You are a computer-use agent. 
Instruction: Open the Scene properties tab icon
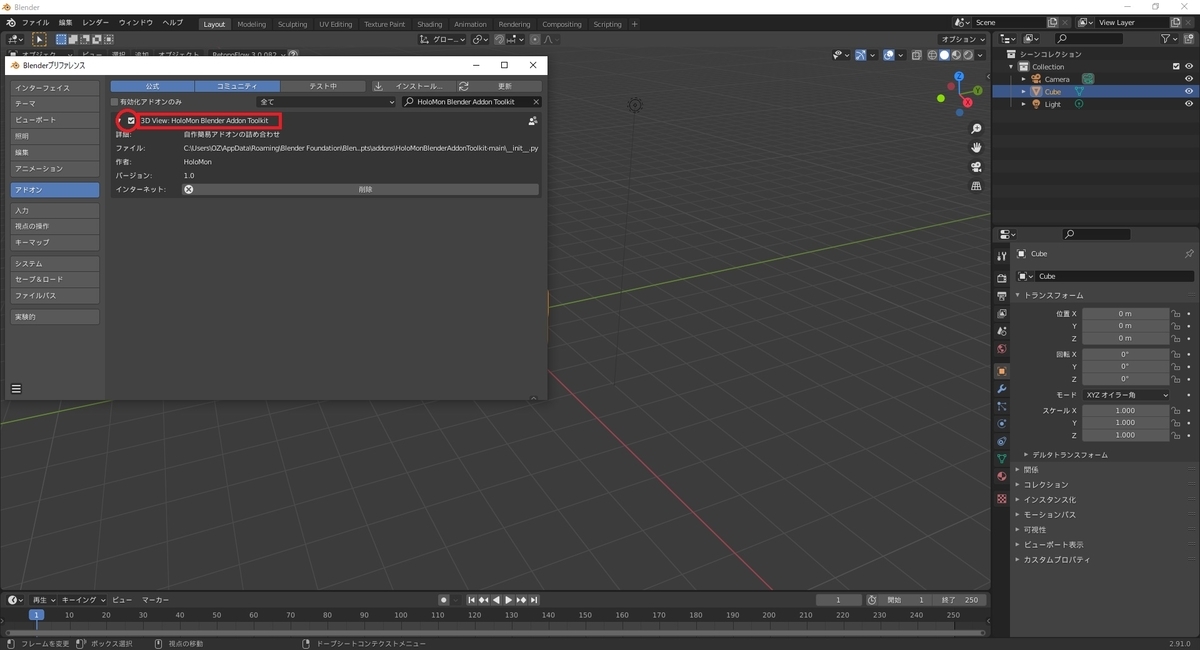(x=1001, y=332)
